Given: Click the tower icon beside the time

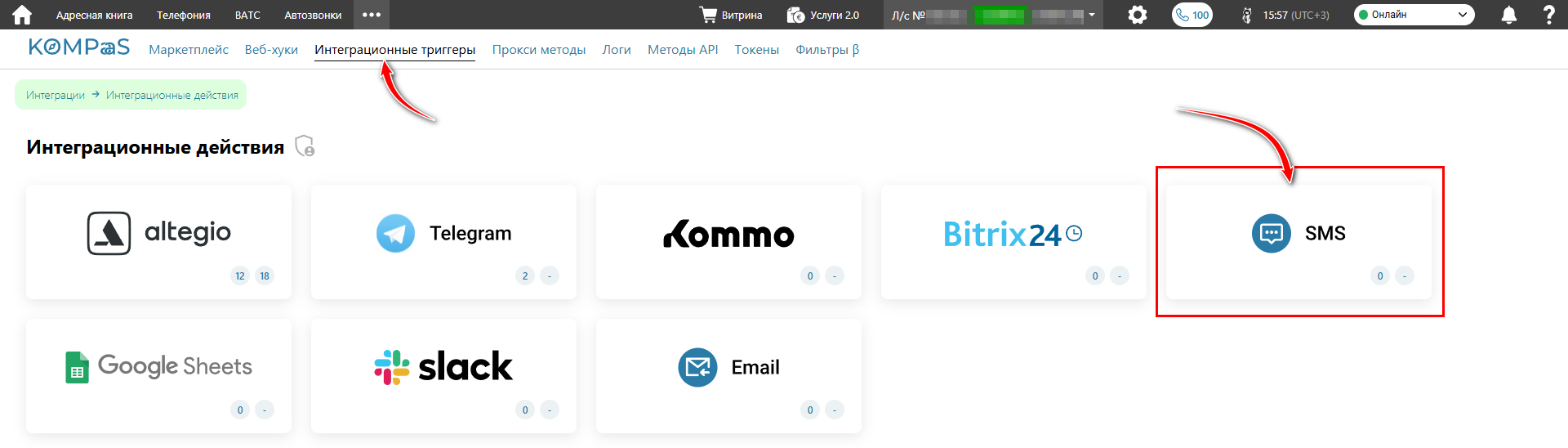Looking at the screenshot, I should pos(1246,15).
